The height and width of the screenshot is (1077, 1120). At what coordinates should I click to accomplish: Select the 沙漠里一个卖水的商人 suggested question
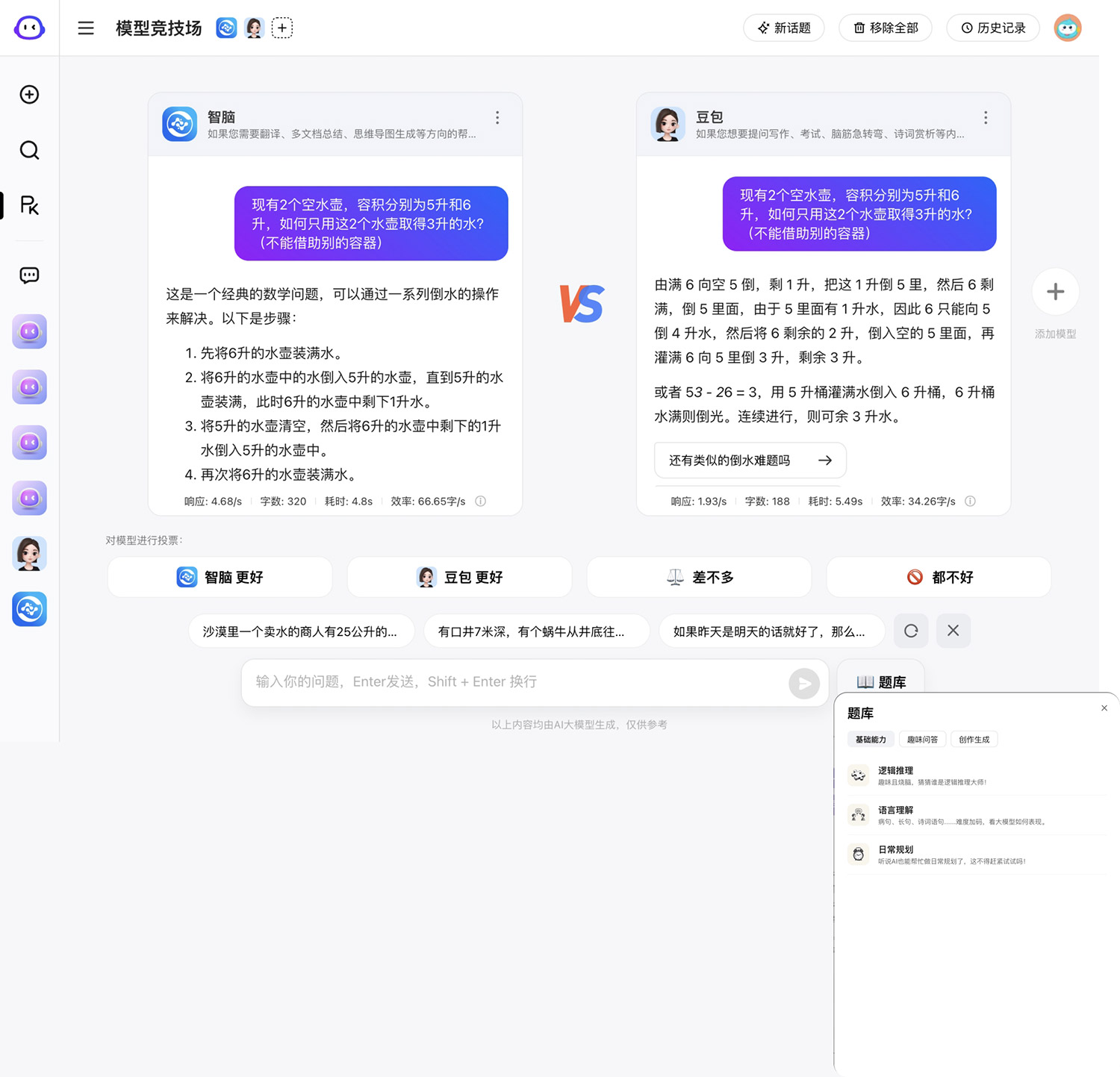301,631
